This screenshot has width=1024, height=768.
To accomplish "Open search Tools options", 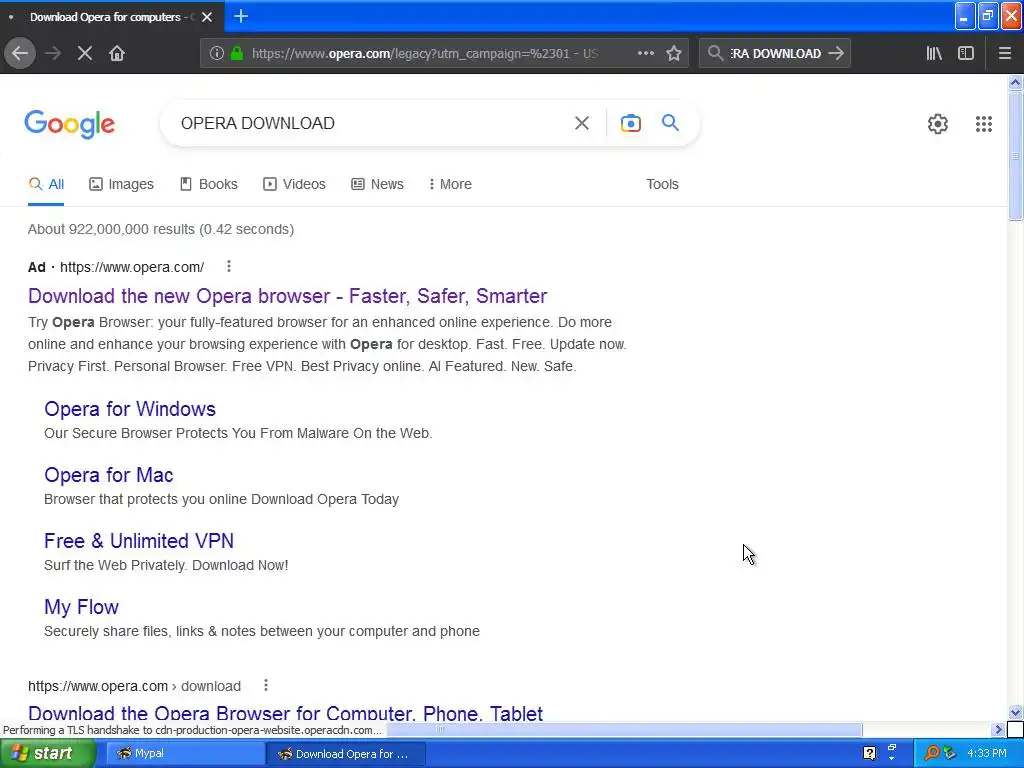I will tap(662, 184).
